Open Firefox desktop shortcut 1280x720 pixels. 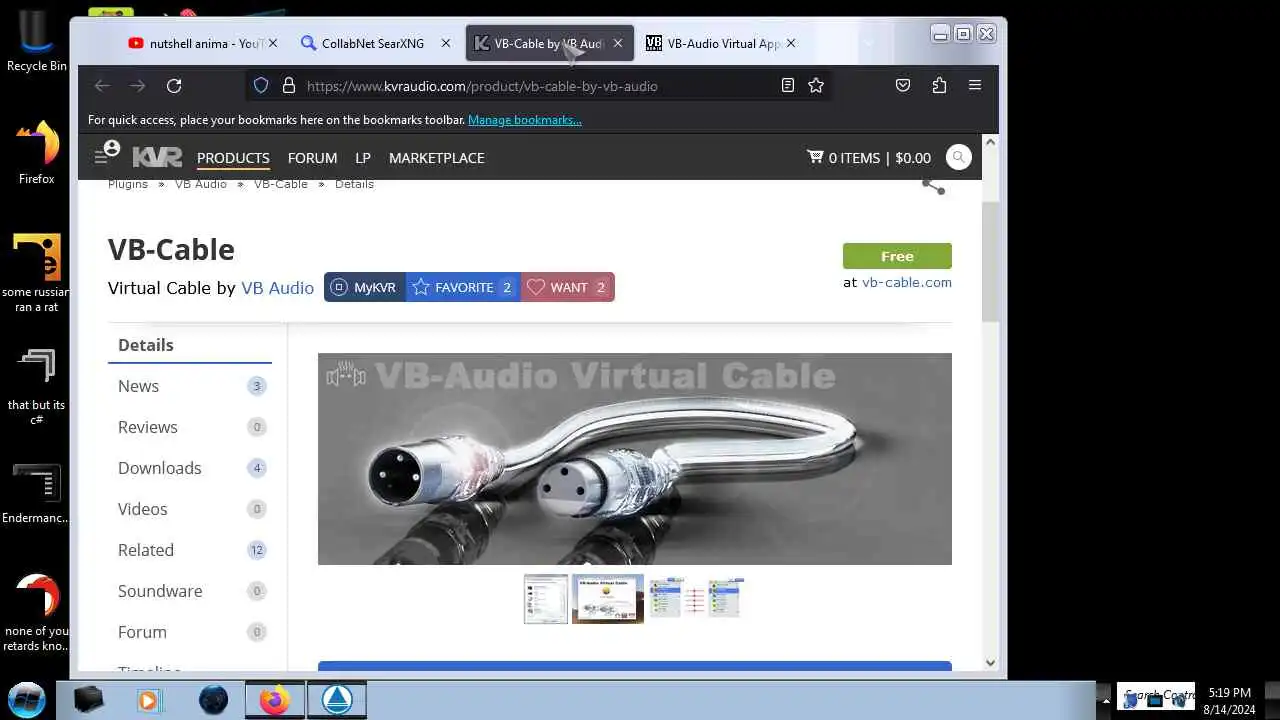coord(37,153)
